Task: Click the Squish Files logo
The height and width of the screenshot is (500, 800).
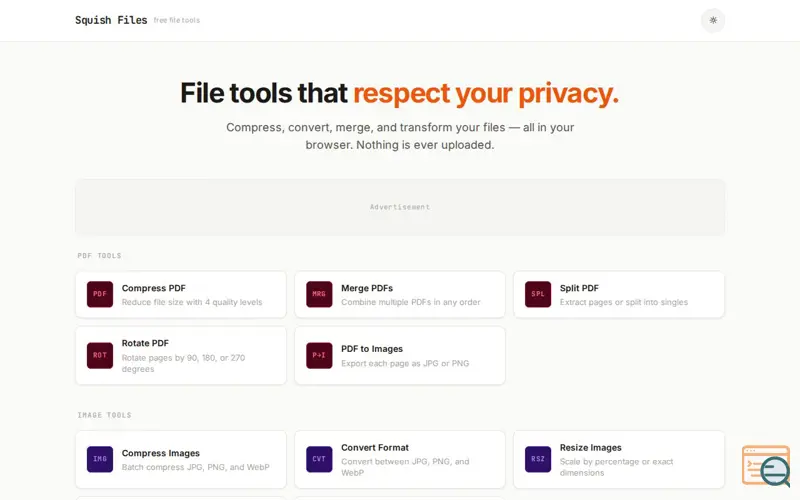Action: point(111,20)
